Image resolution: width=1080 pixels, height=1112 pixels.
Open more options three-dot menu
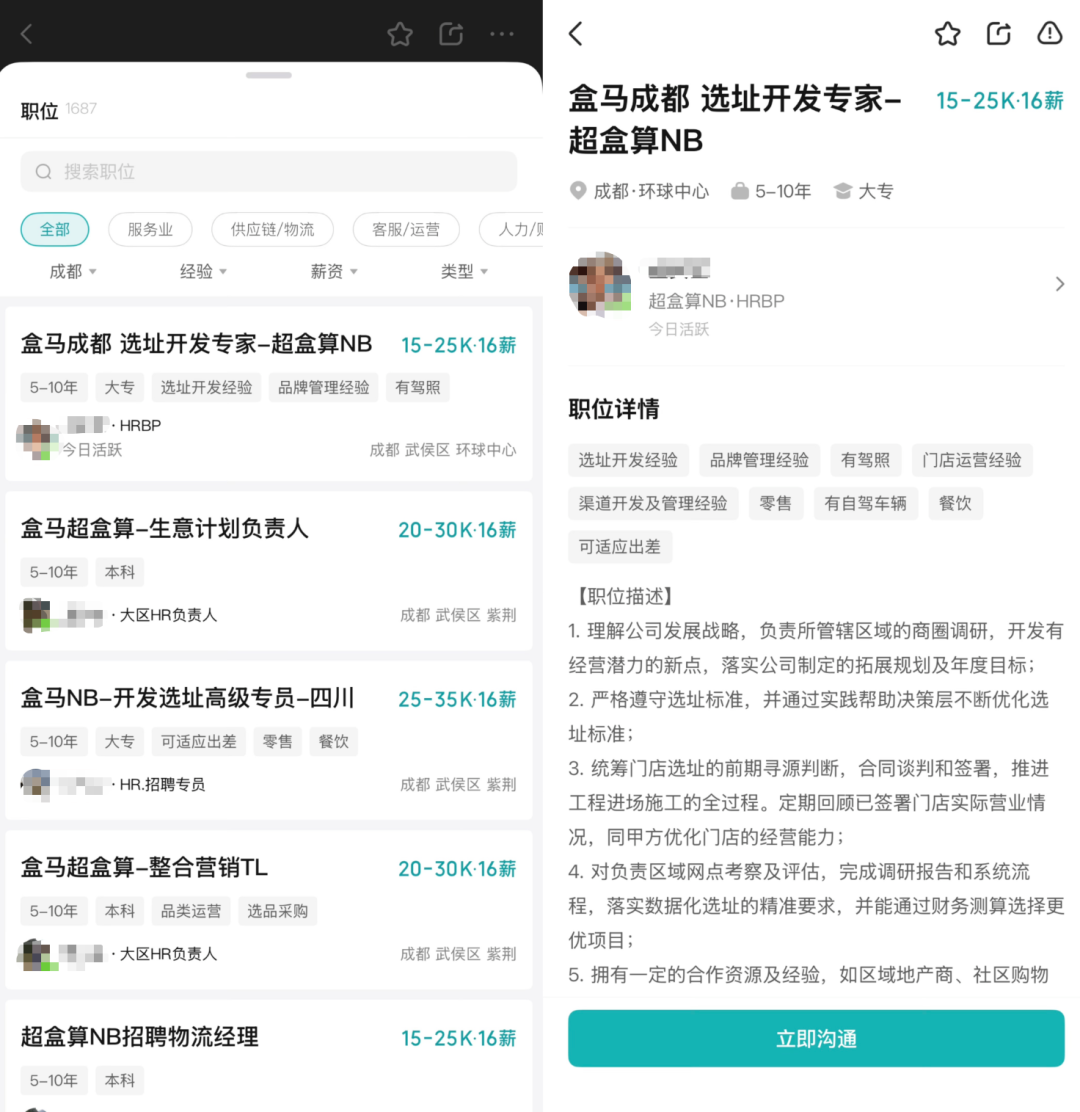[x=502, y=34]
